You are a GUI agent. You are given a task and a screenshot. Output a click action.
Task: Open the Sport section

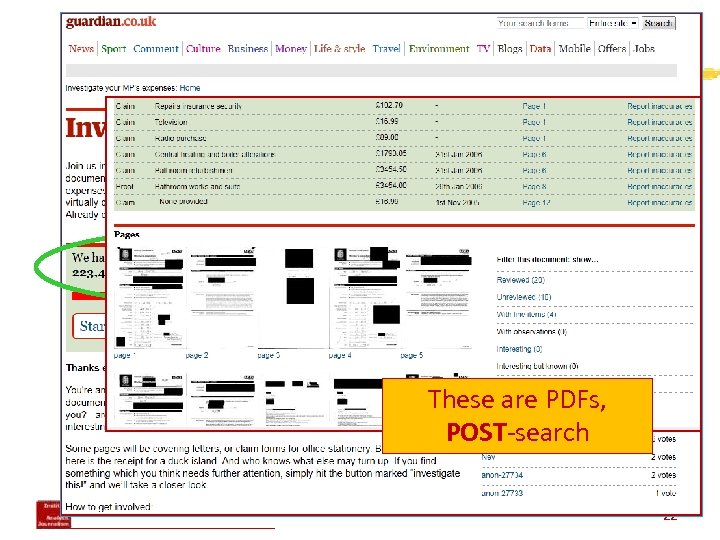[x=113, y=49]
